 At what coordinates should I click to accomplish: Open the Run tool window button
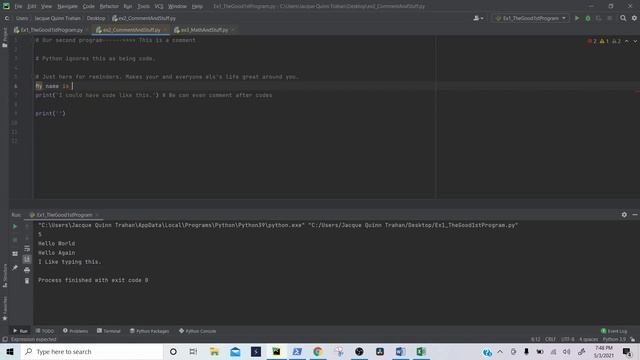[20, 331]
